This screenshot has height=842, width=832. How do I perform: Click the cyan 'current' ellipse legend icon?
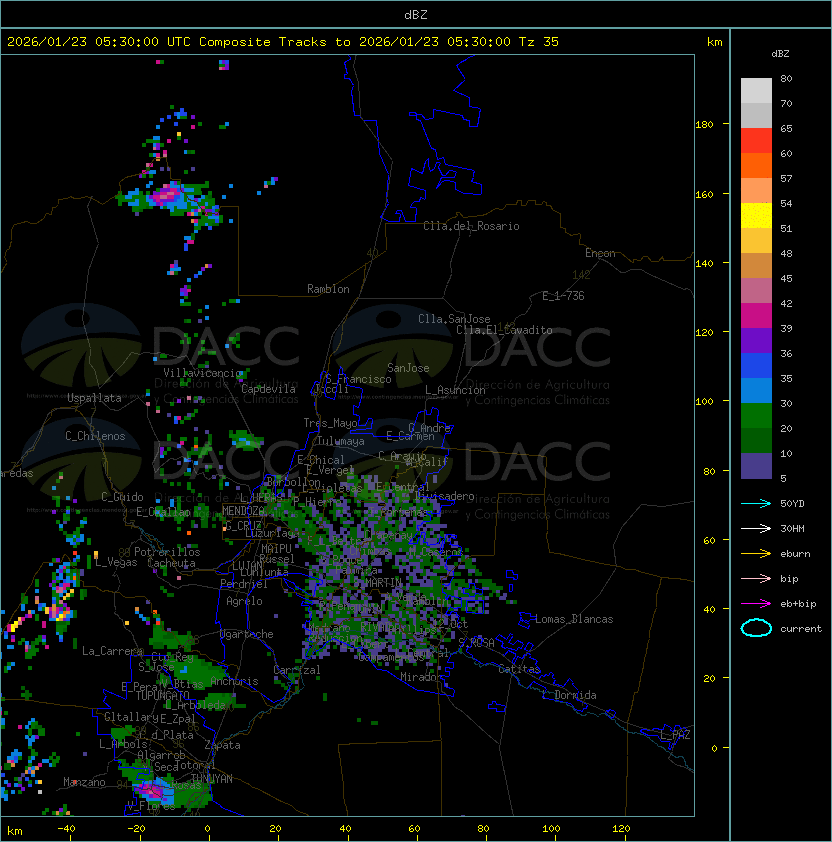tap(756, 628)
